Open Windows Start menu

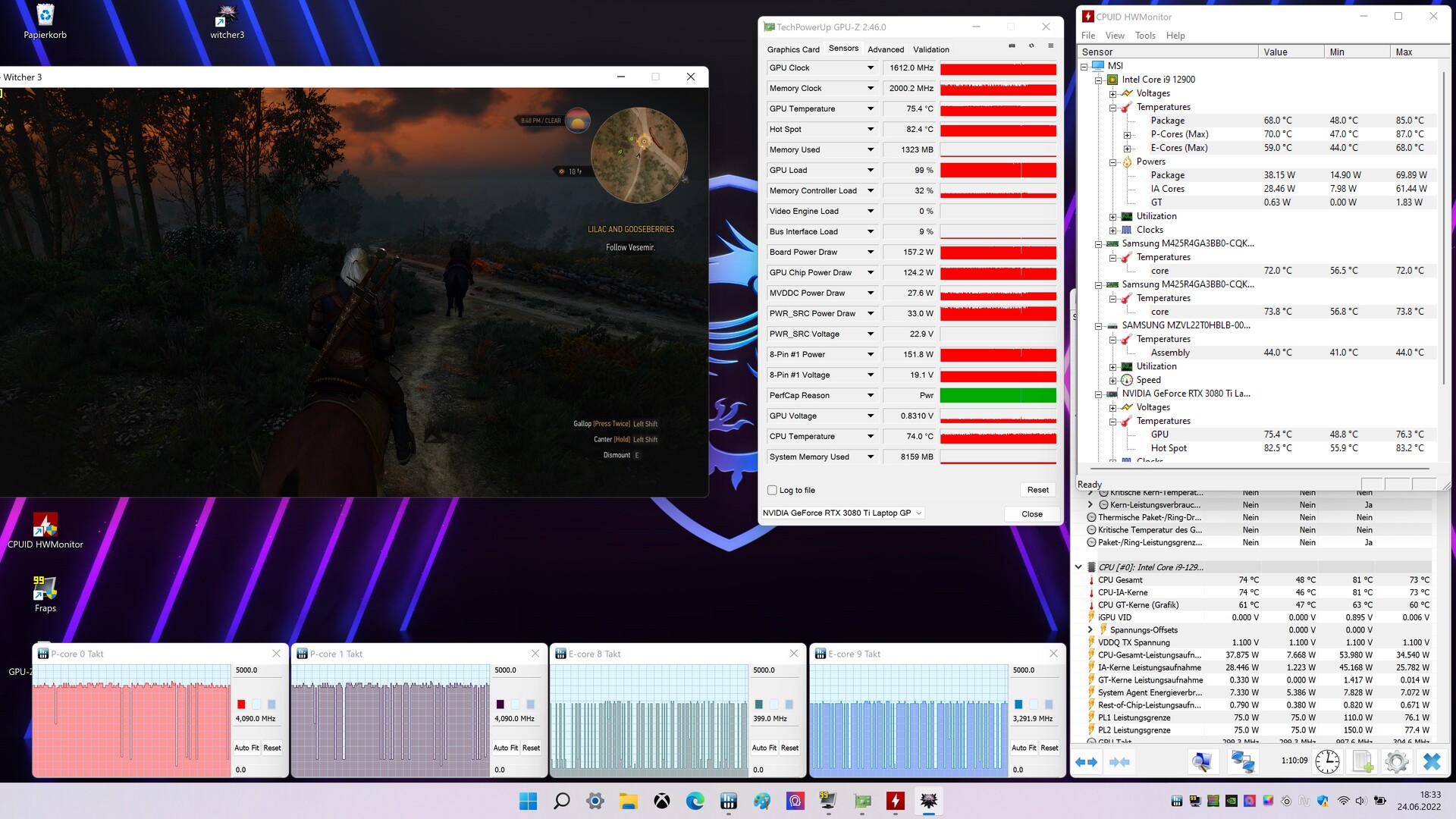click(528, 801)
